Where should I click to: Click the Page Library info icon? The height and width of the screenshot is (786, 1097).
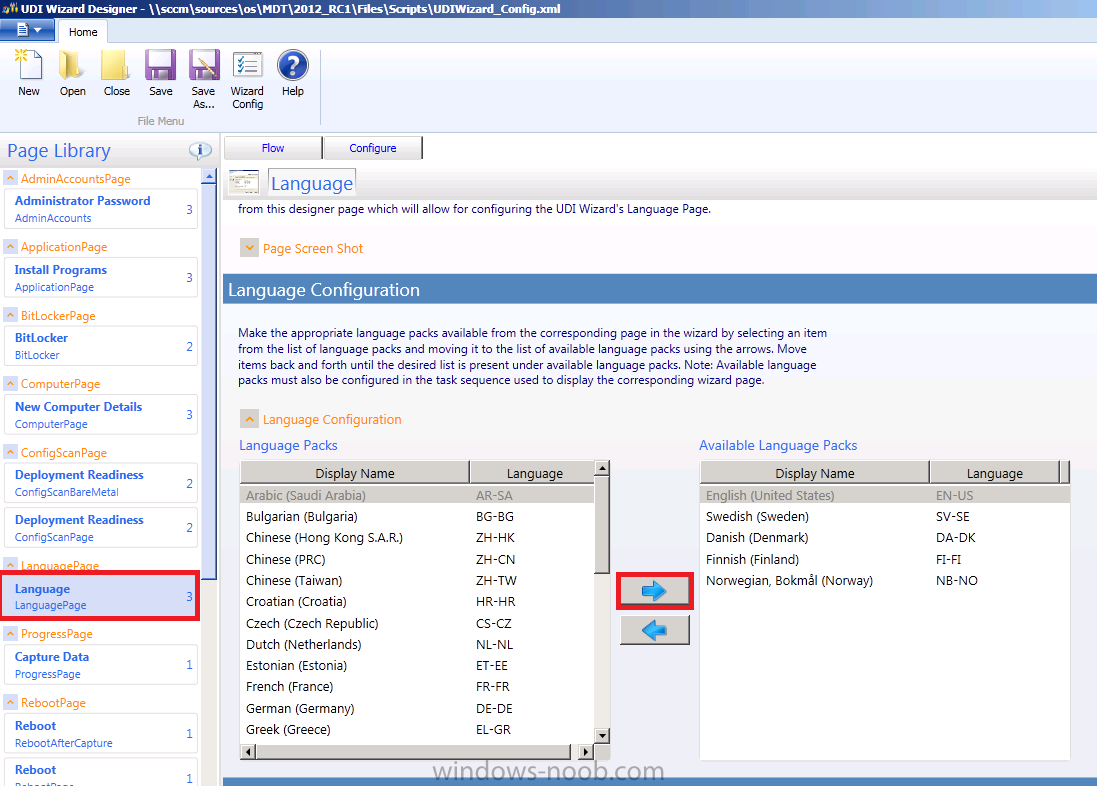pyautogui.click(x=200, y=150)
